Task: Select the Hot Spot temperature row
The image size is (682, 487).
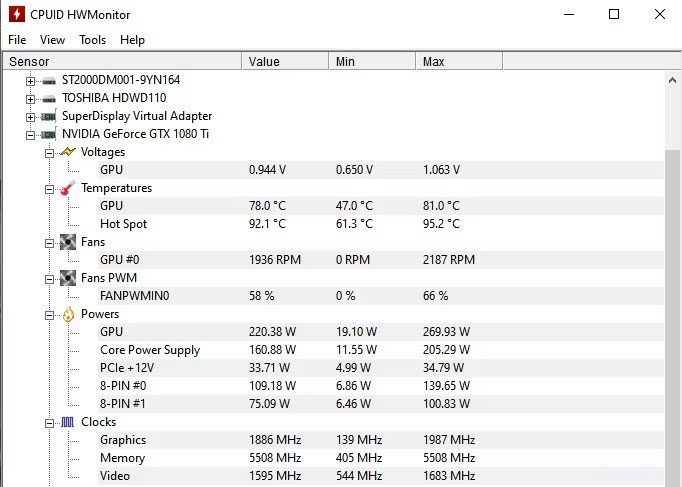Action: point(381,224)
